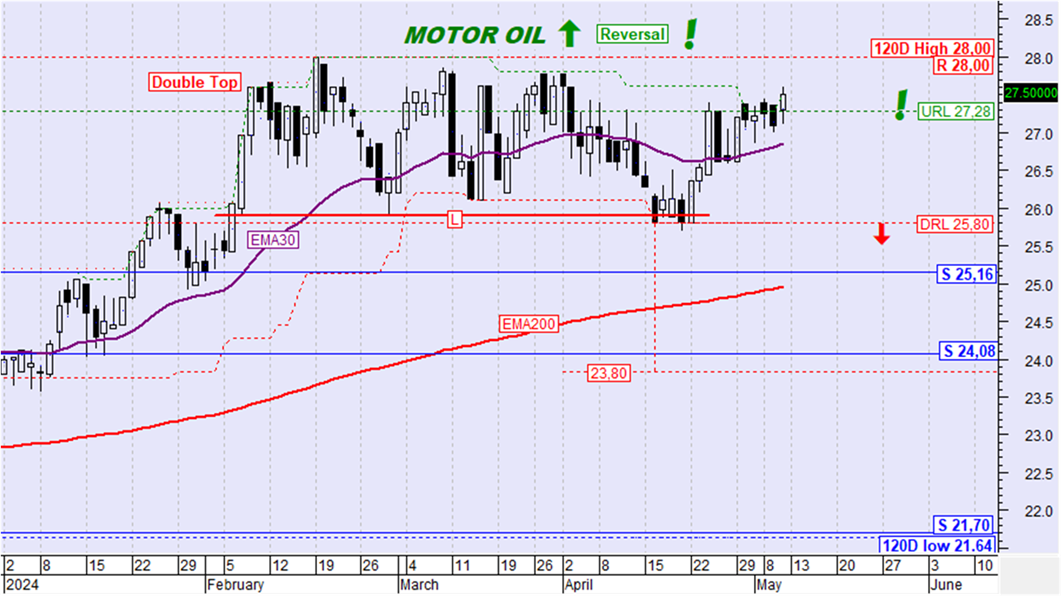Click the URL 27,28 level label
The width and height of the screenshot is (1061, 596).
click(x=956, y=112)
